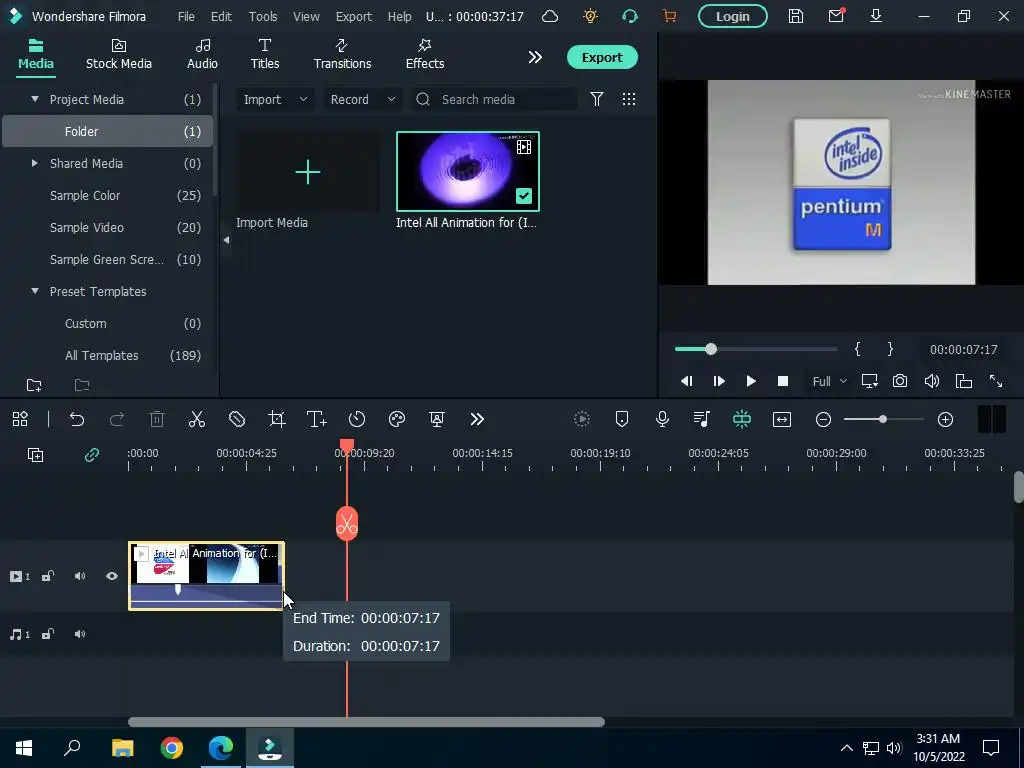This screenshot has width=1024, height=768.
Task: Collapse the Project Media tree
Action: coord(35,99)
